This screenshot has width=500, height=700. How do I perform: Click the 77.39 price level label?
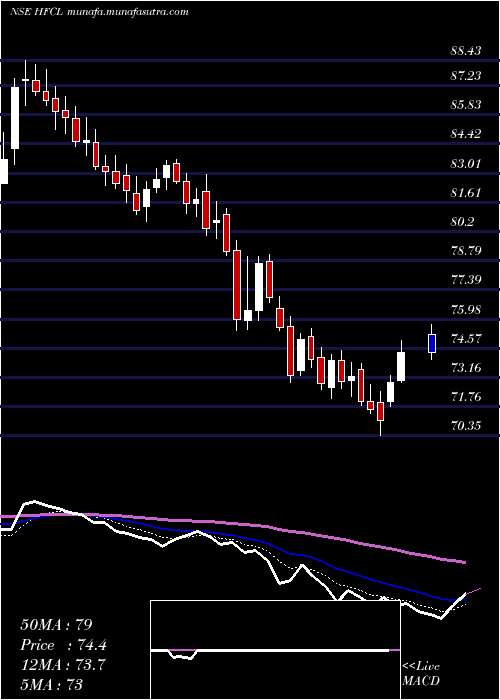(x=466, y=280)
